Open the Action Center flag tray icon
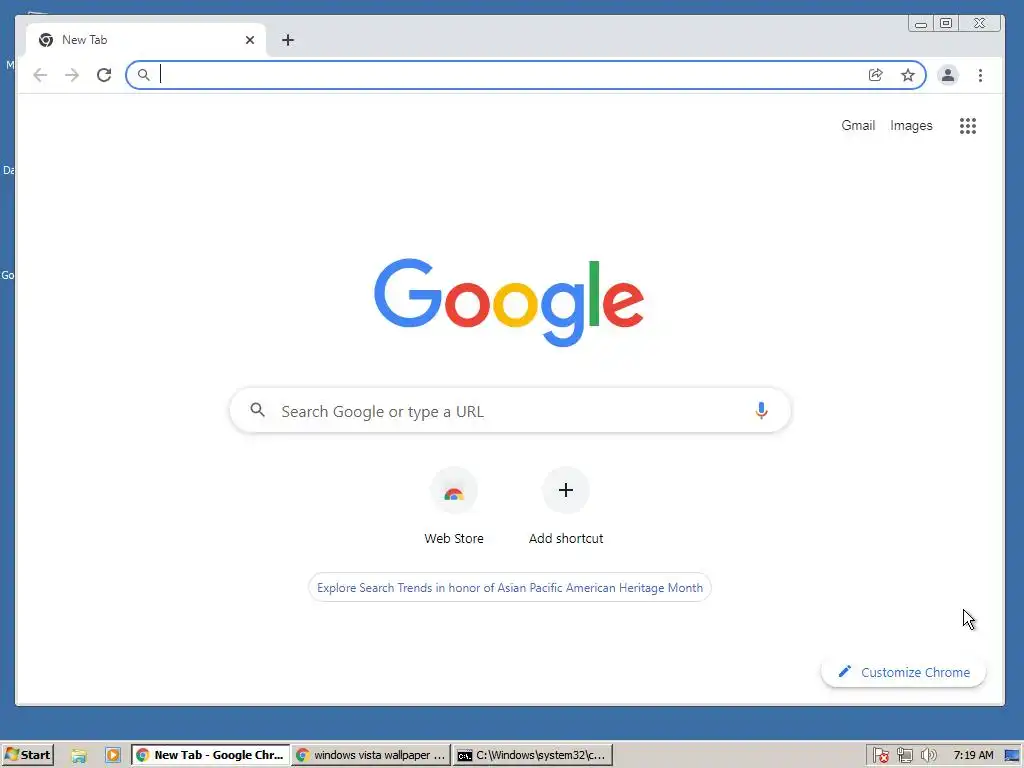 880,756
